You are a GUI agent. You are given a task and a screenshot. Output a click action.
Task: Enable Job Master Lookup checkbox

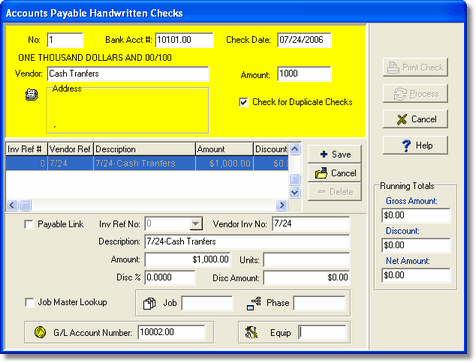[x=29, y=302]
